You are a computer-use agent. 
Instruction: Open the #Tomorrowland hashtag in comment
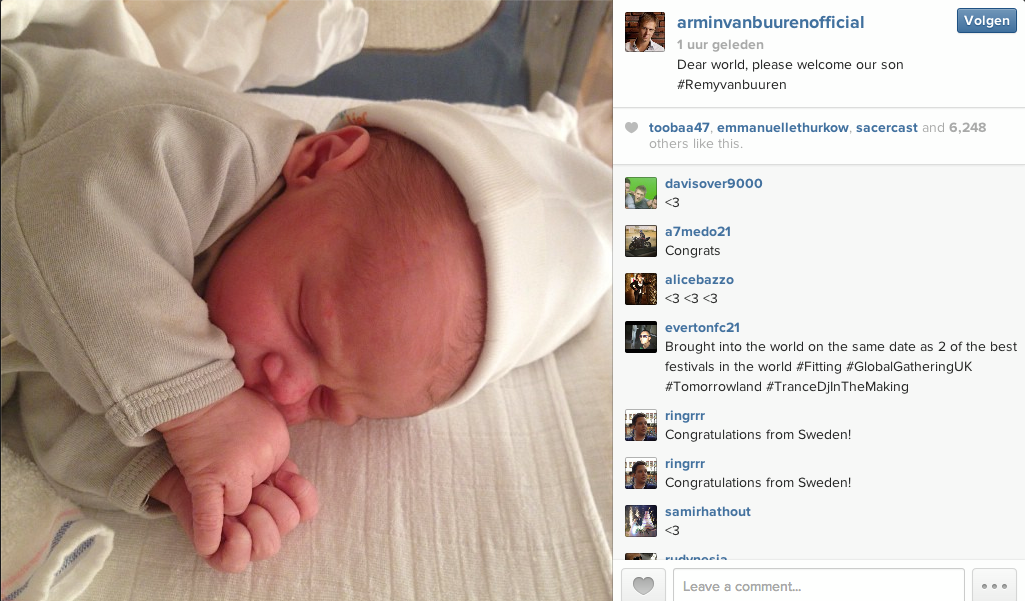[x=712, y=386]
